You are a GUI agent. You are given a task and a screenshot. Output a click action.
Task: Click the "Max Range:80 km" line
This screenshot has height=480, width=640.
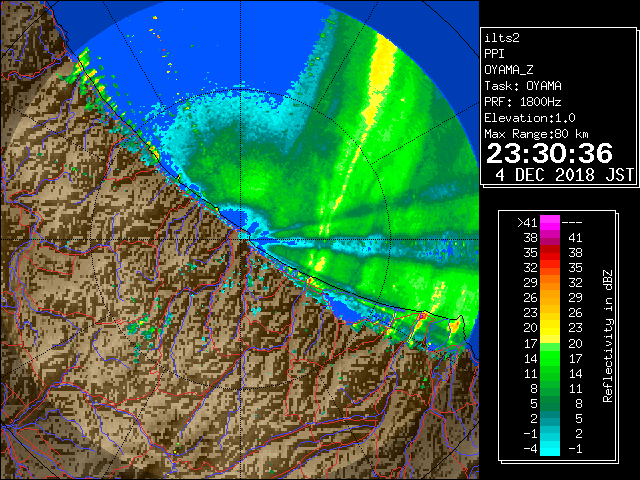[x=536, y=134]
